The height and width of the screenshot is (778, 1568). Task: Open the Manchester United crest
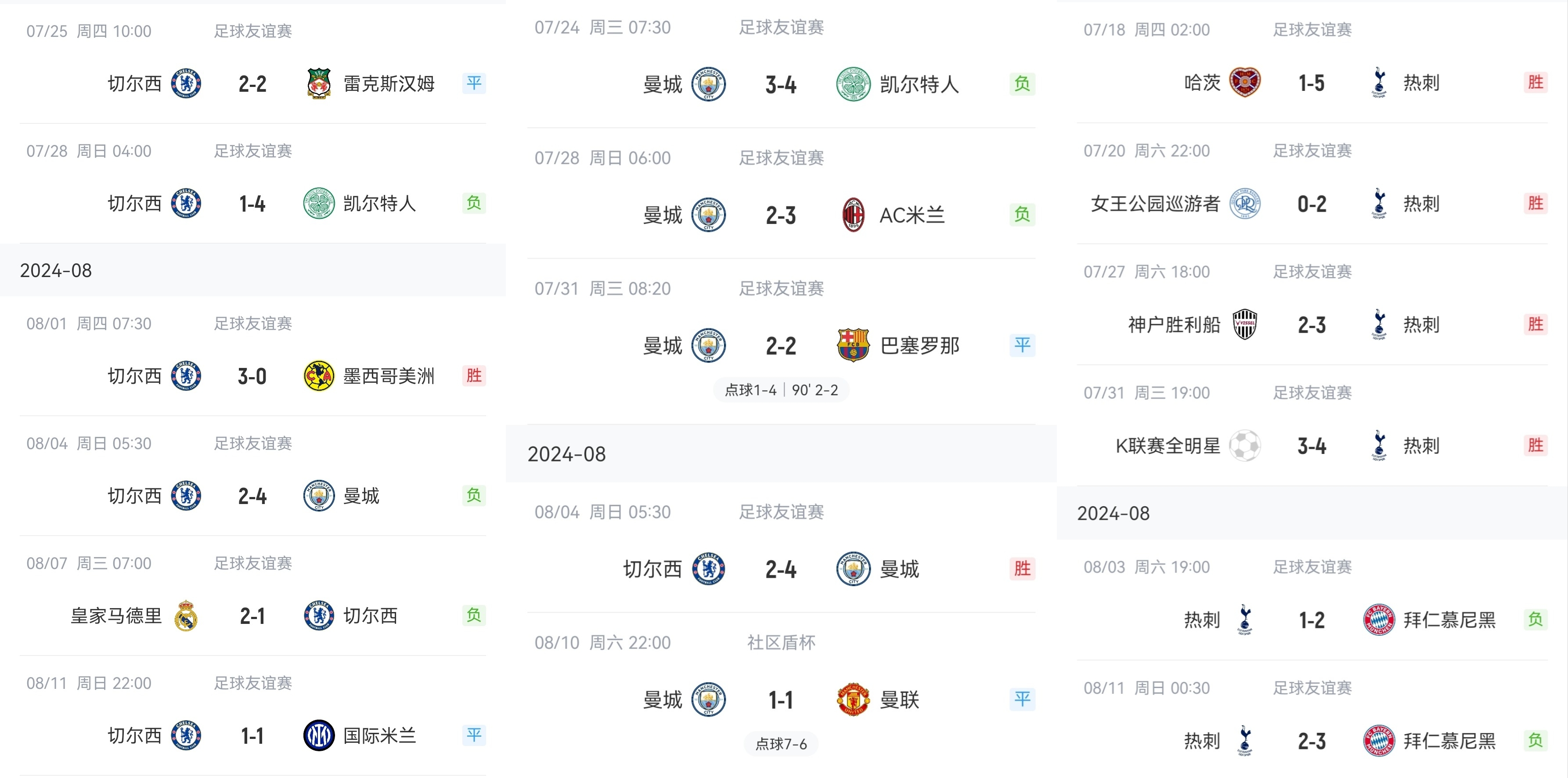pyautogui.click(x=854, y=699)
